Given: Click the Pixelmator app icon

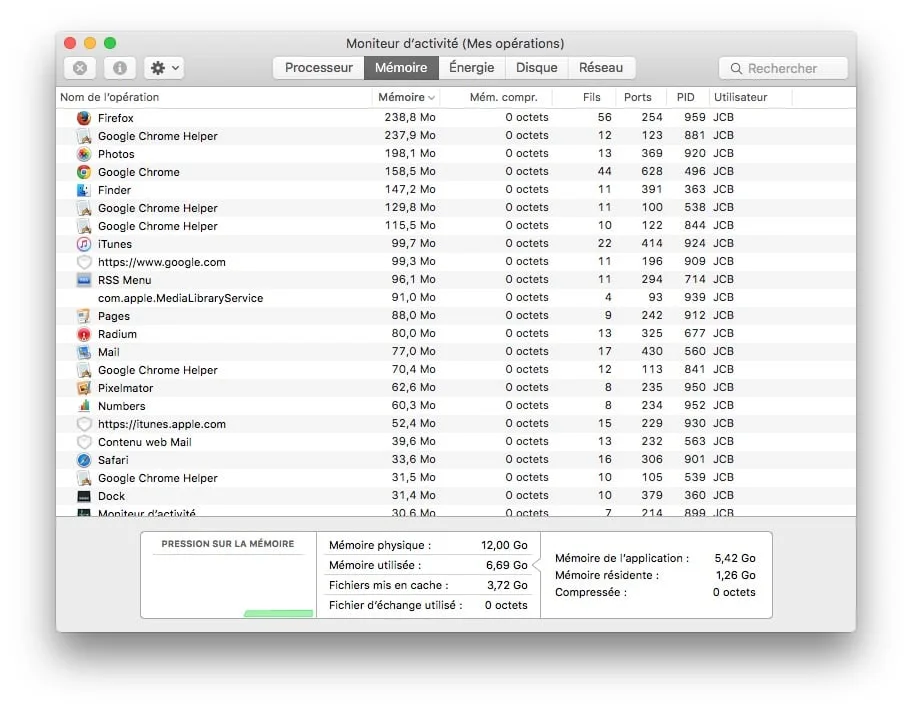Looking at the screenshot, I should [x=83, y=387].
